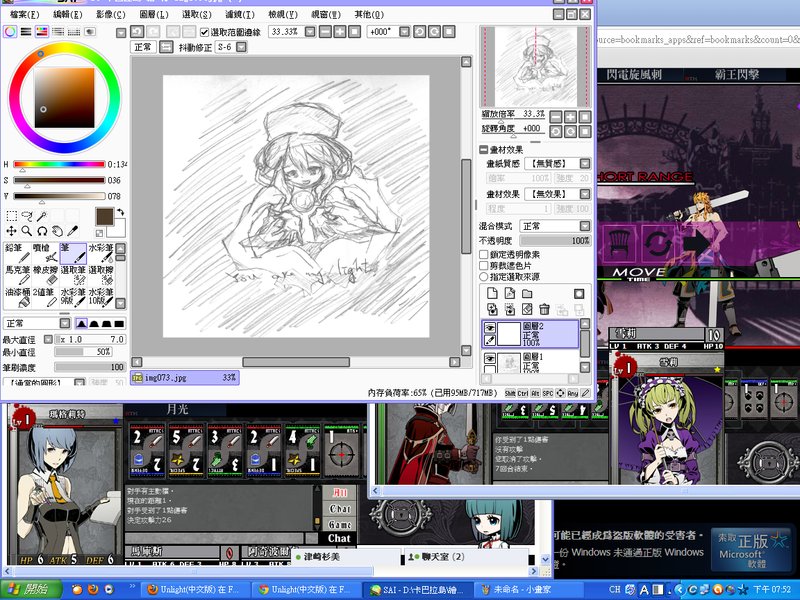Image resolution: width=800 pixels, height=600 pixels.
Task: Select the 筆 brush tool
Action: (x=73, y=253)
